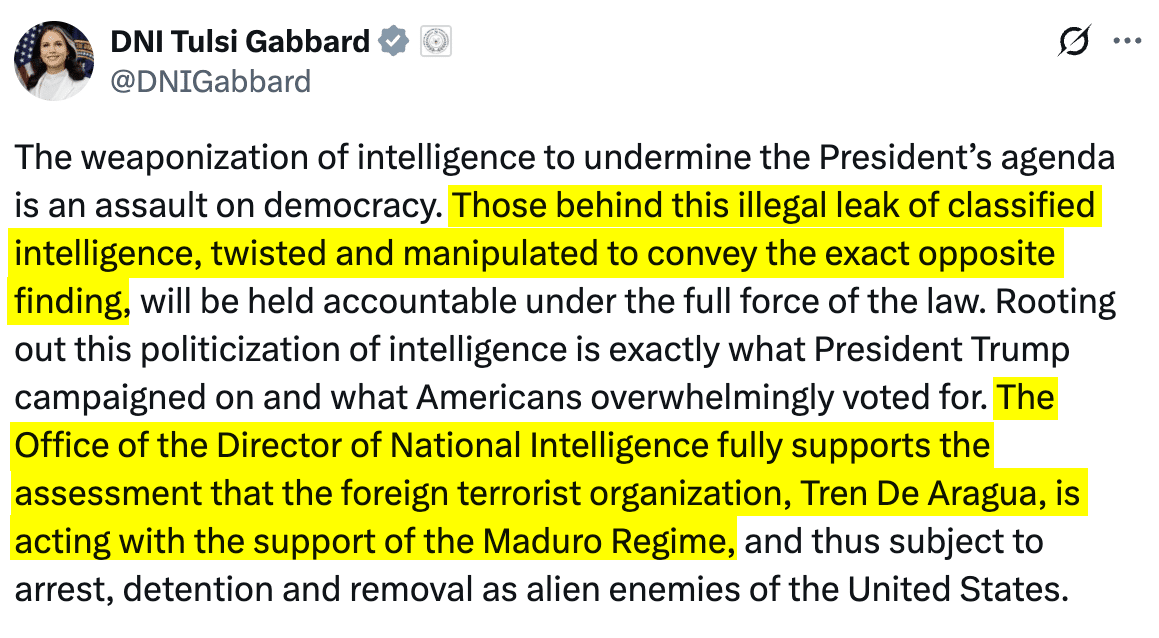
Task: Open the three-dot More options menu
Action: coord(1127,41)
